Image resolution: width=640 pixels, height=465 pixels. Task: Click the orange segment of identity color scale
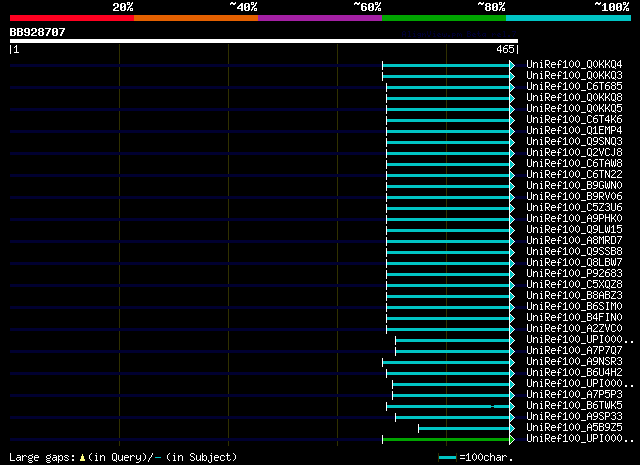(196, 18)
